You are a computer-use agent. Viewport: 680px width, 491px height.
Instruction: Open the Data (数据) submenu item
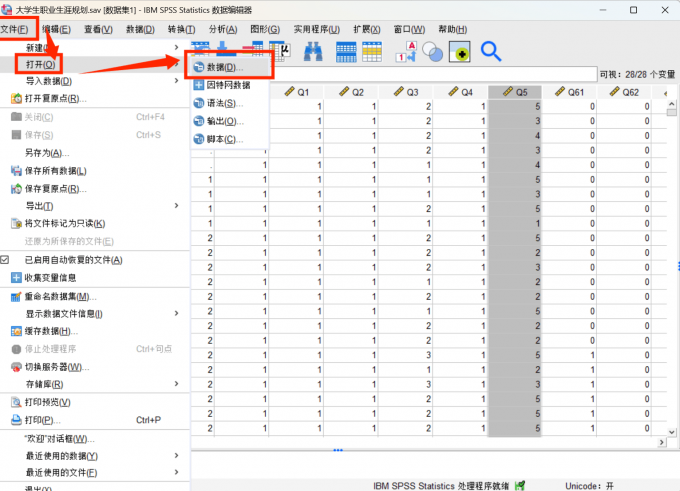[229, 67]
